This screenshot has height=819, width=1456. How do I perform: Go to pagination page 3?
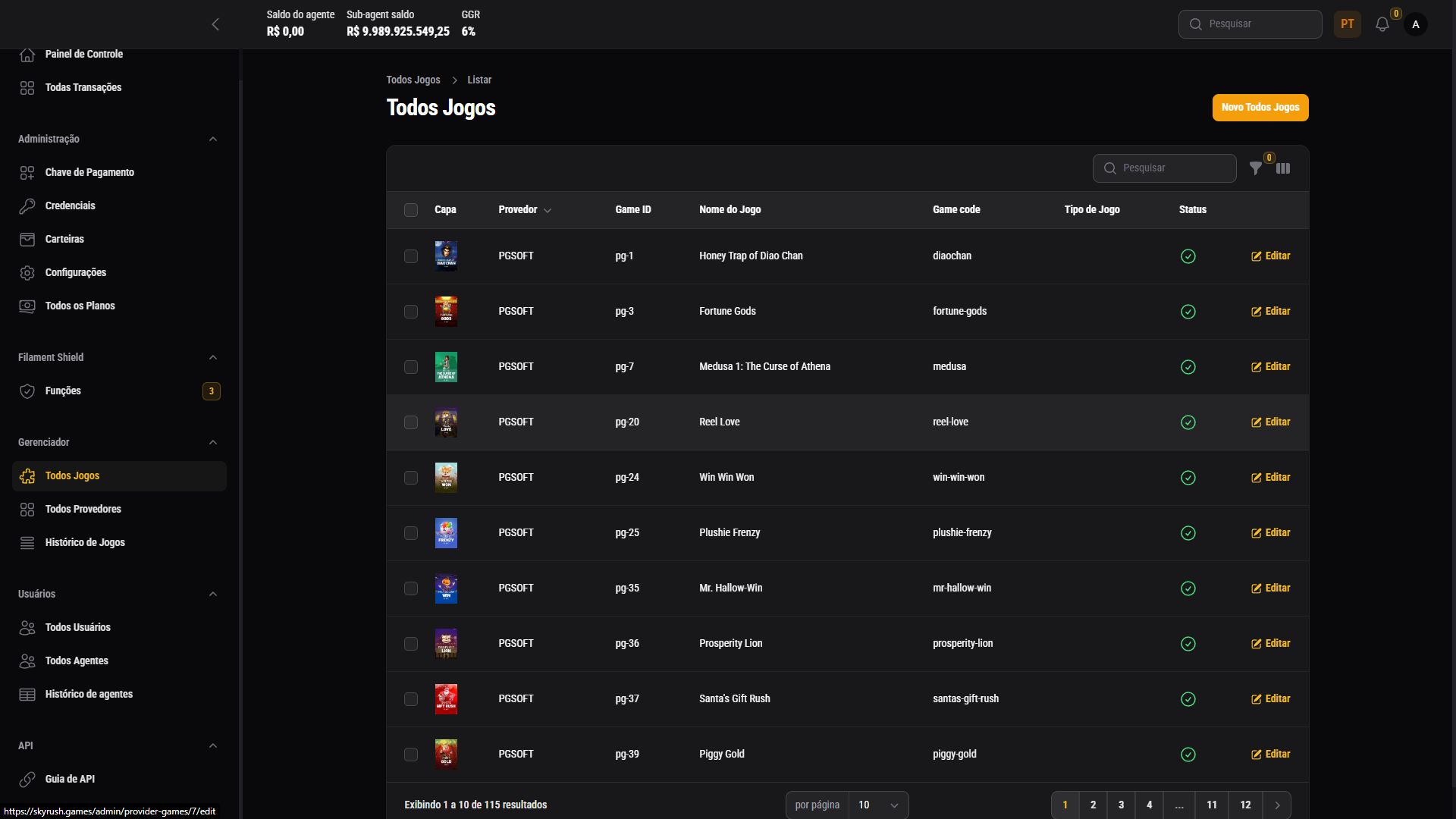tap(1121, 805)
